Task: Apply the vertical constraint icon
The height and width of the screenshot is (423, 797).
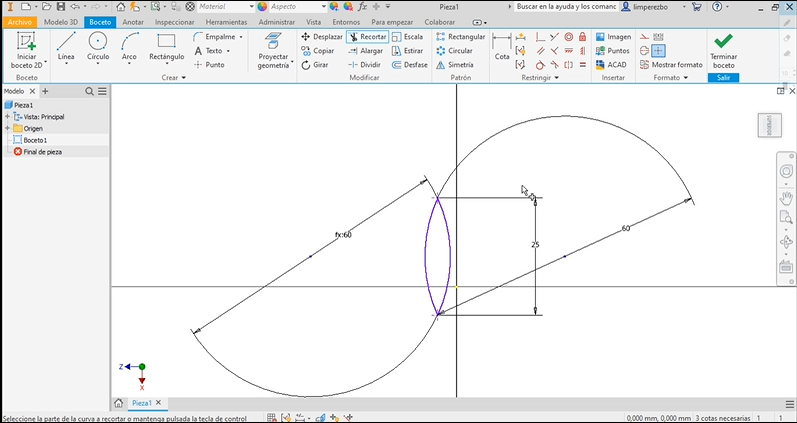Action: coord(583,51)
